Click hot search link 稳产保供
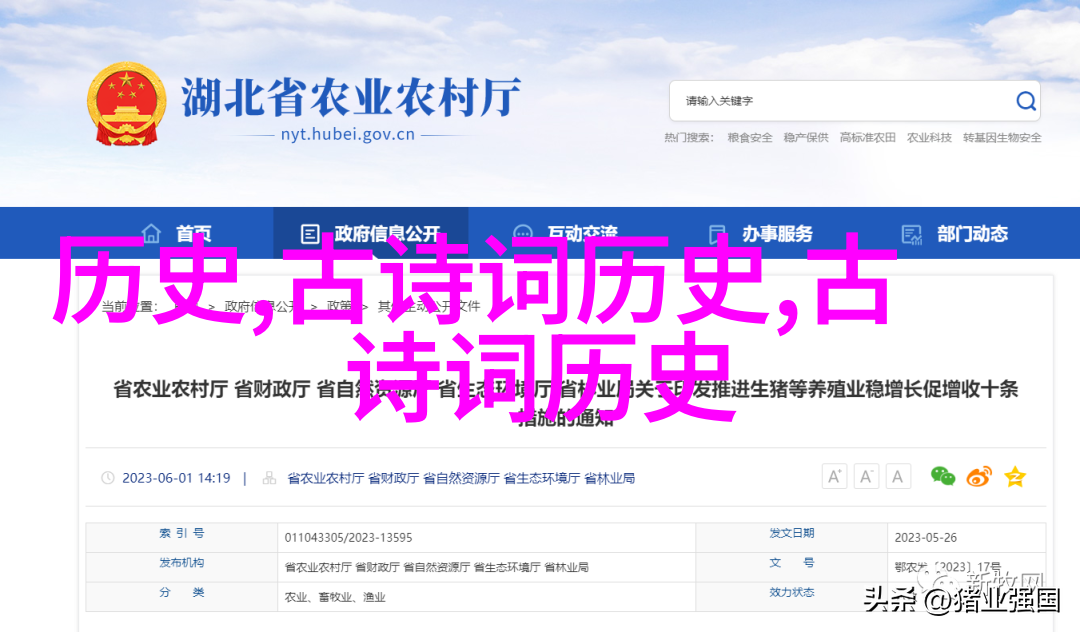This screenshot has height=632, width=1080. pyautogui.click(x=806, y=138)
